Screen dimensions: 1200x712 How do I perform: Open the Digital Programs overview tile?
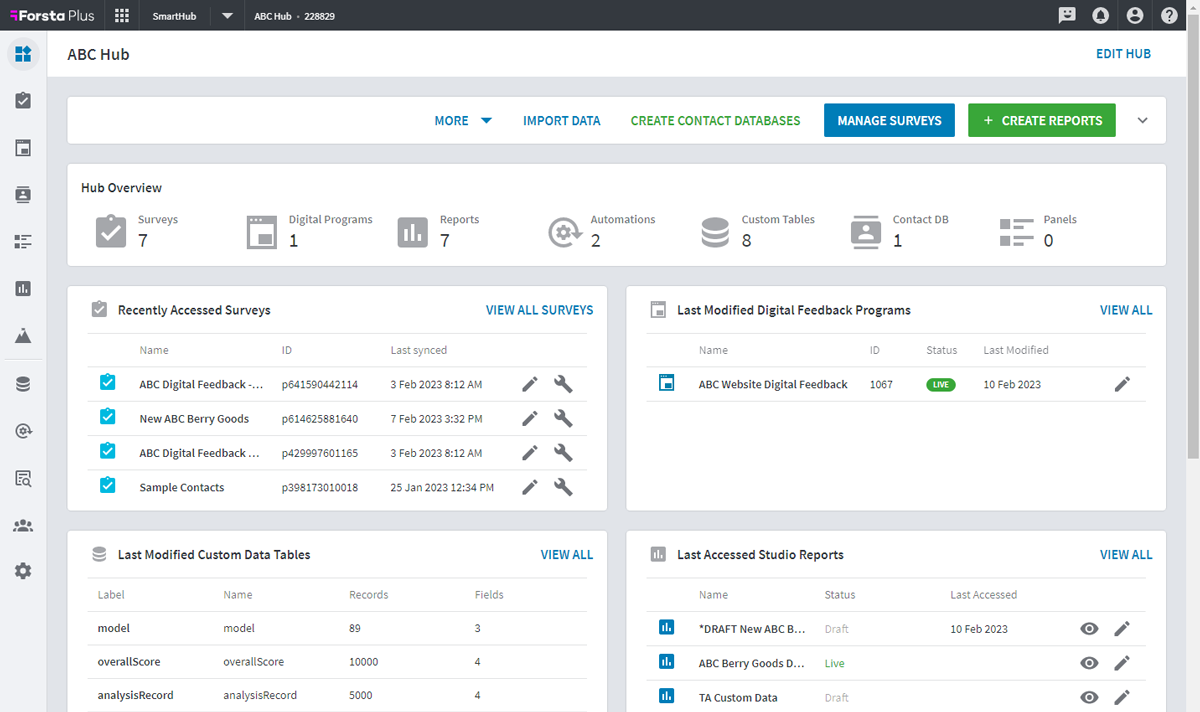tap(309, 231)
